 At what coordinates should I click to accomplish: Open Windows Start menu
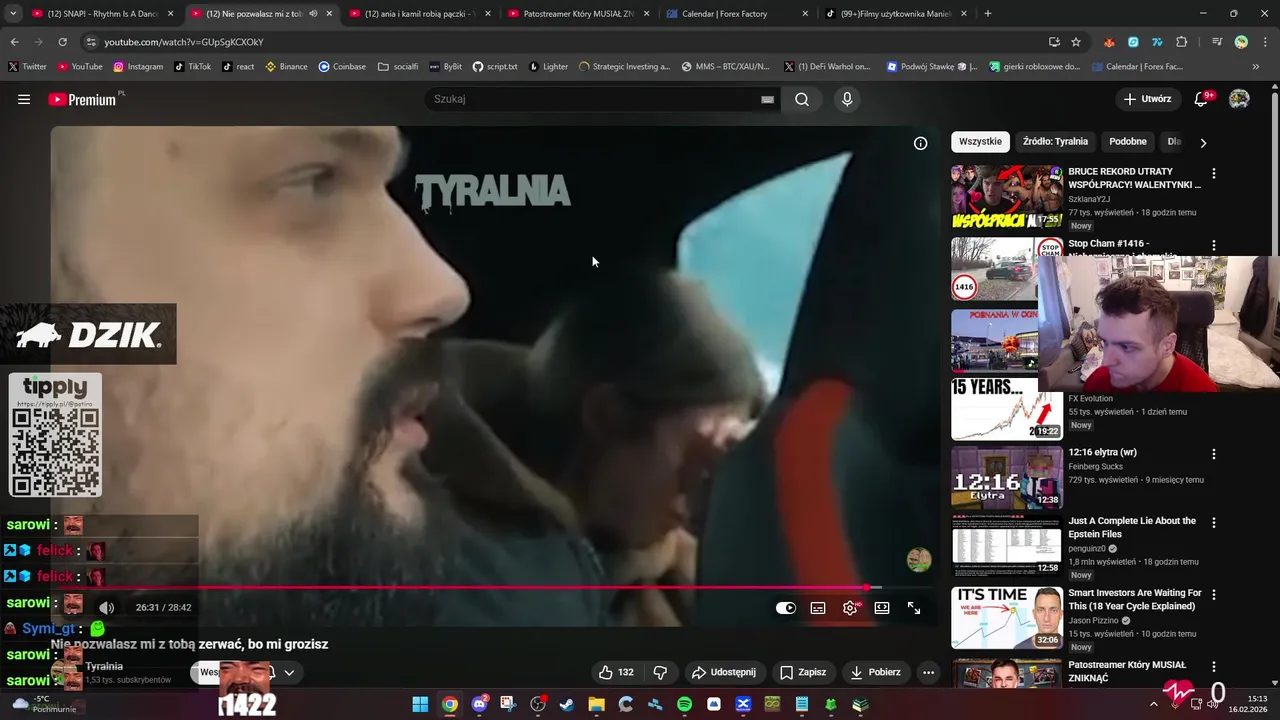click(x=420, y=704)
